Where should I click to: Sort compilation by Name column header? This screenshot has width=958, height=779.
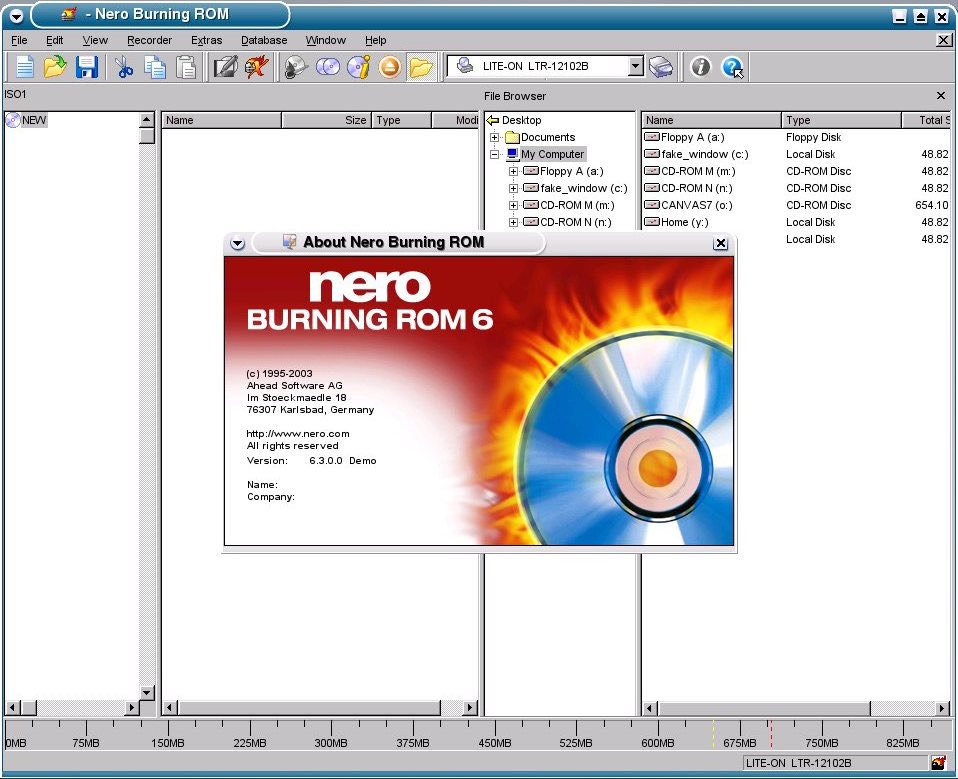[221, 120]
